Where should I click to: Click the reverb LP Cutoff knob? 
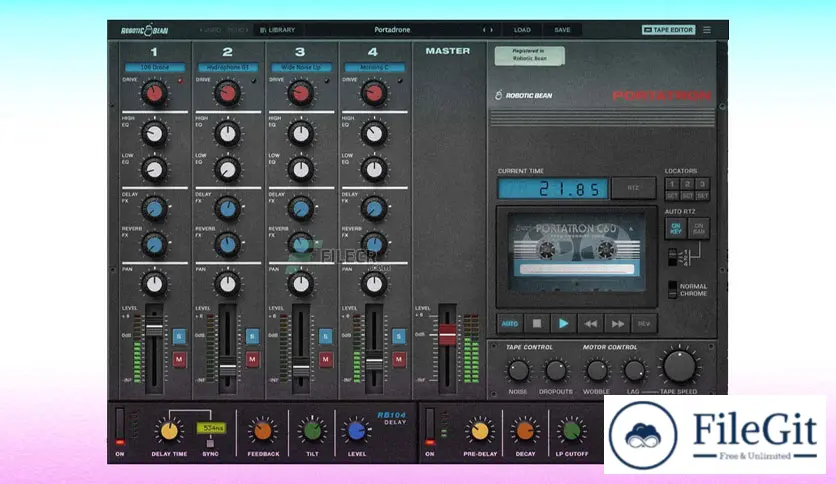point(572,431)
